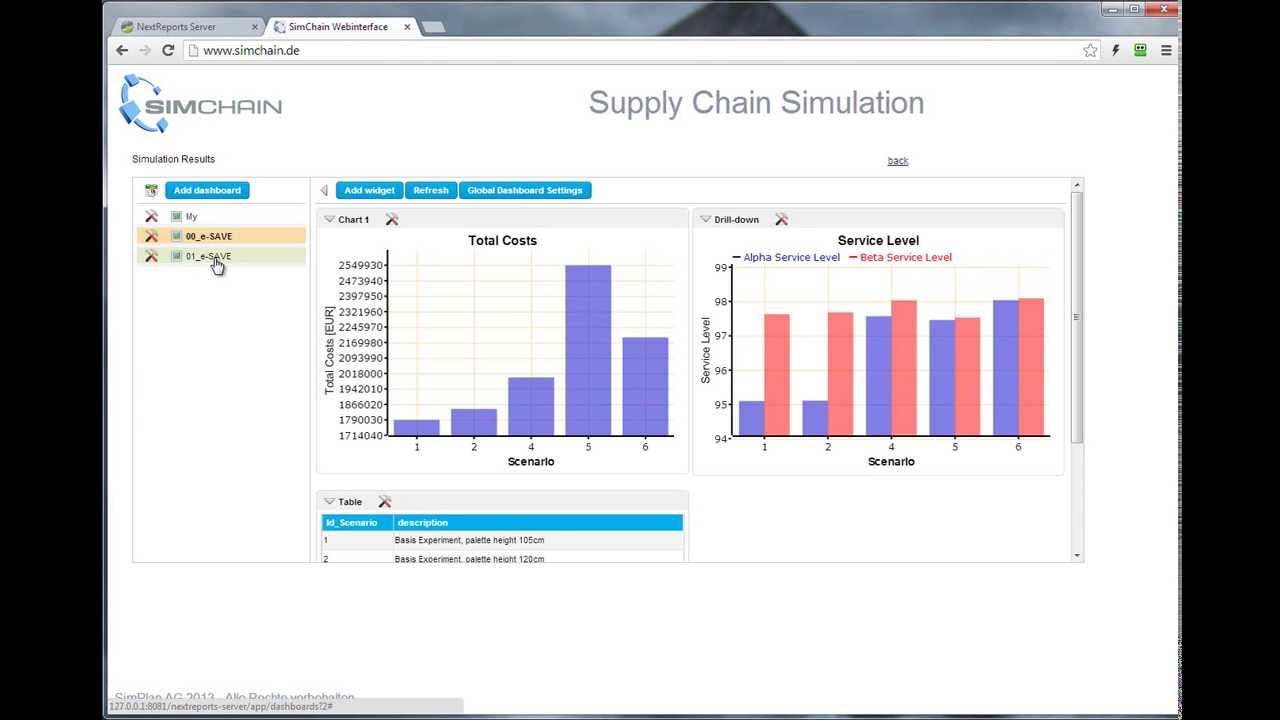Follow the back link

coord(898,161)
